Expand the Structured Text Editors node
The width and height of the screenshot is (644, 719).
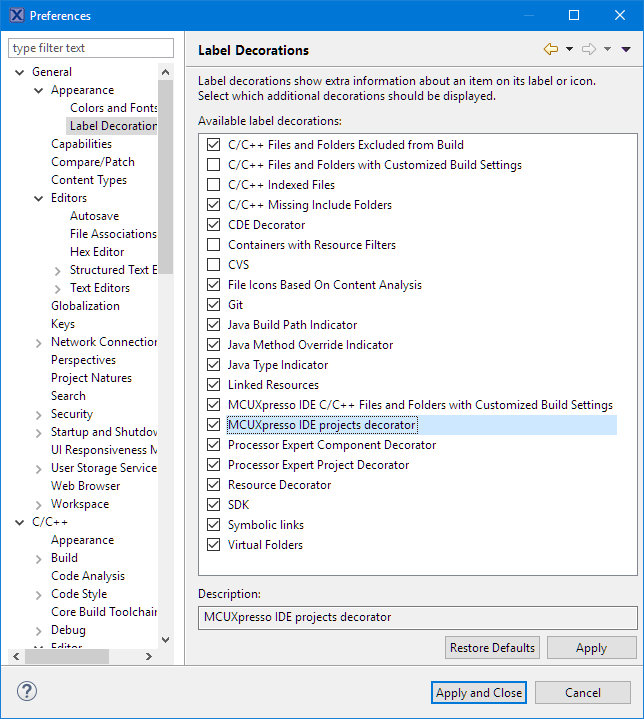(58, 270)
